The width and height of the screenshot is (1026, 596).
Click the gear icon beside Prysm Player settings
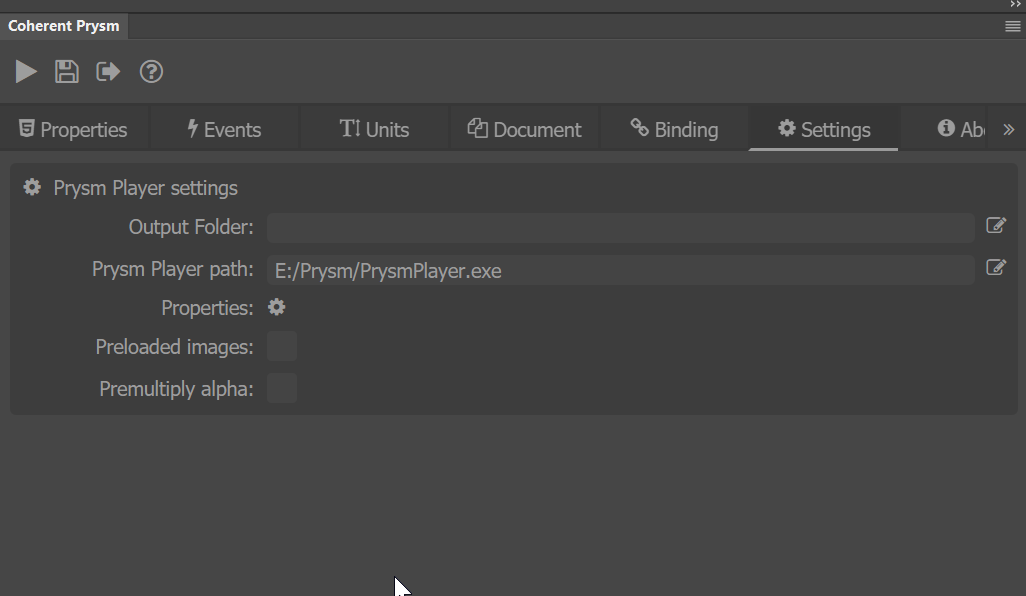[32, 188]
